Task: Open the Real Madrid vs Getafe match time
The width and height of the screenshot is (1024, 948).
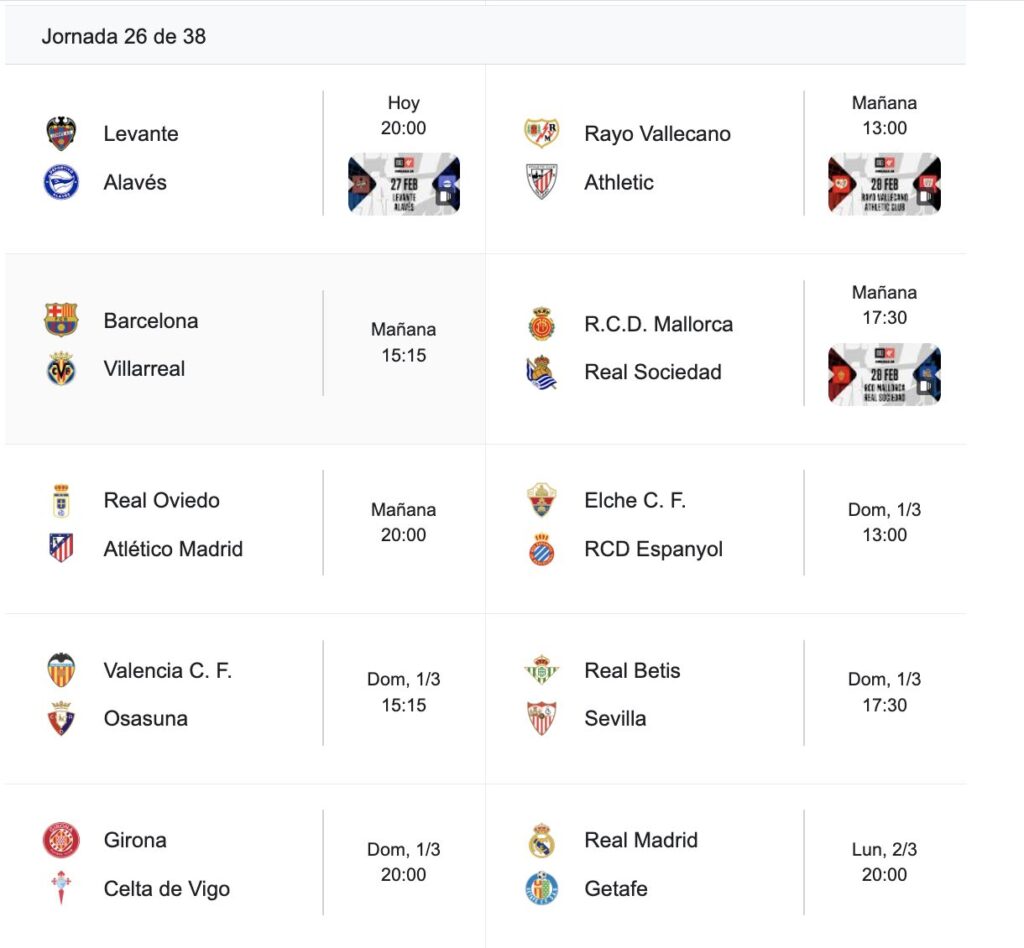Action: 884,862
